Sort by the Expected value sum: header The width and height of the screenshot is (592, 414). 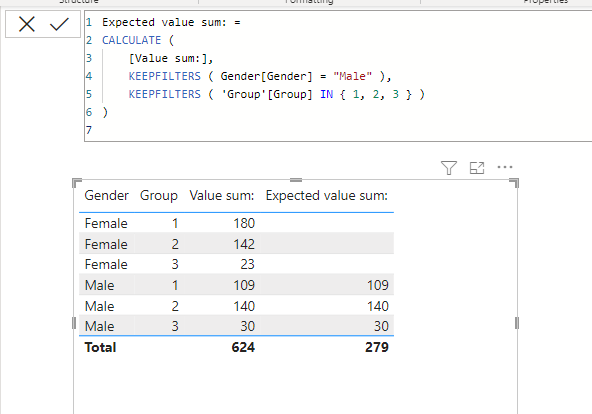[x=327, y=195]
